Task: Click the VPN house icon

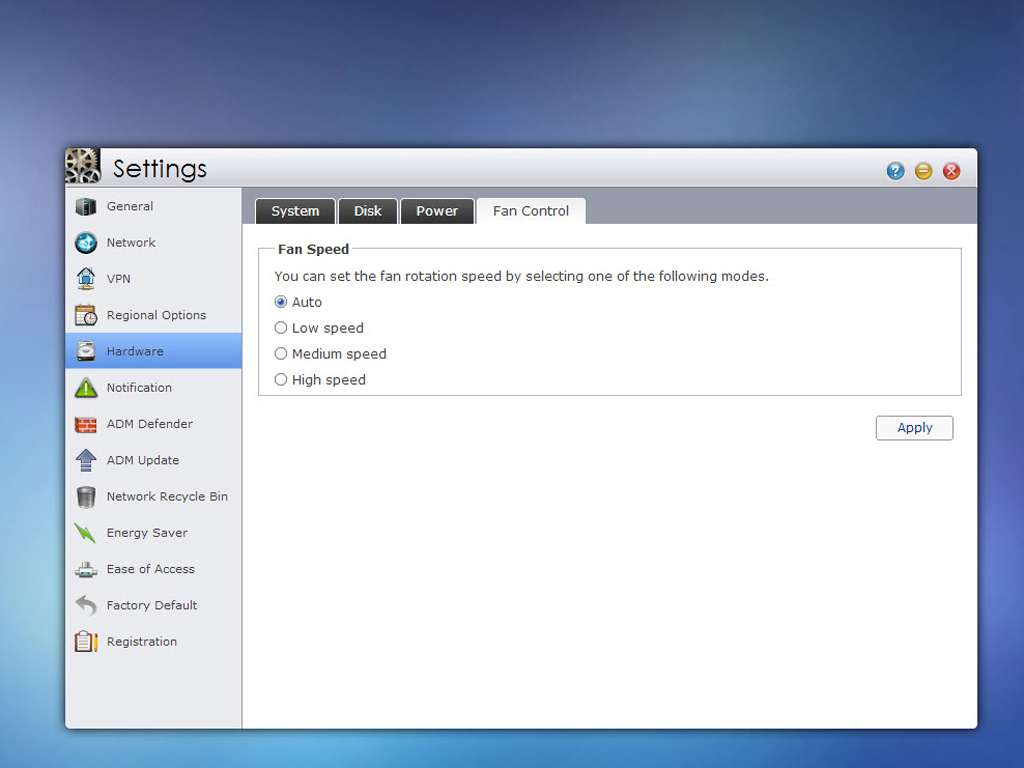Action: (86, 279)
